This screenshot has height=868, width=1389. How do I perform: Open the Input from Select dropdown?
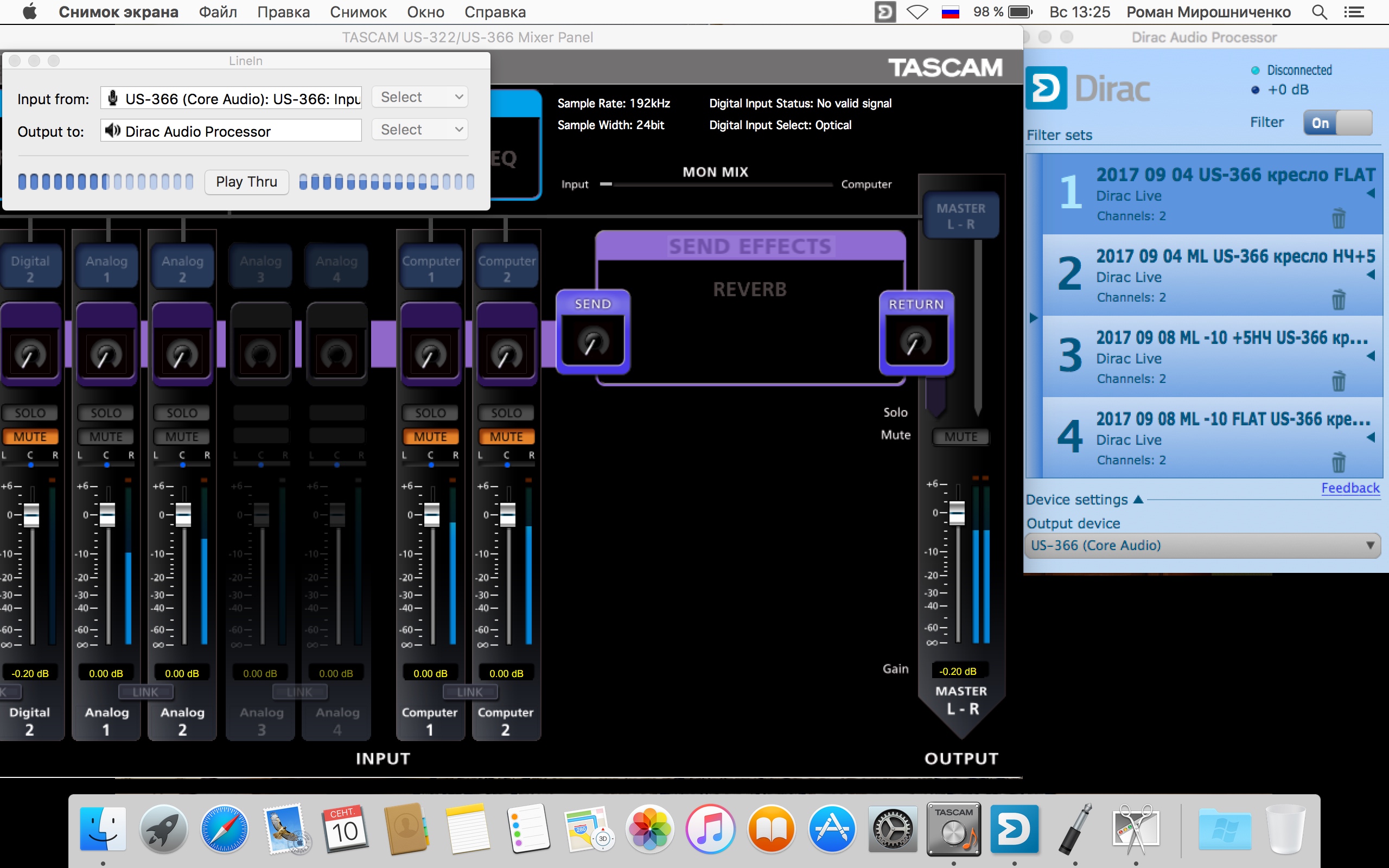tap(419, 97)
